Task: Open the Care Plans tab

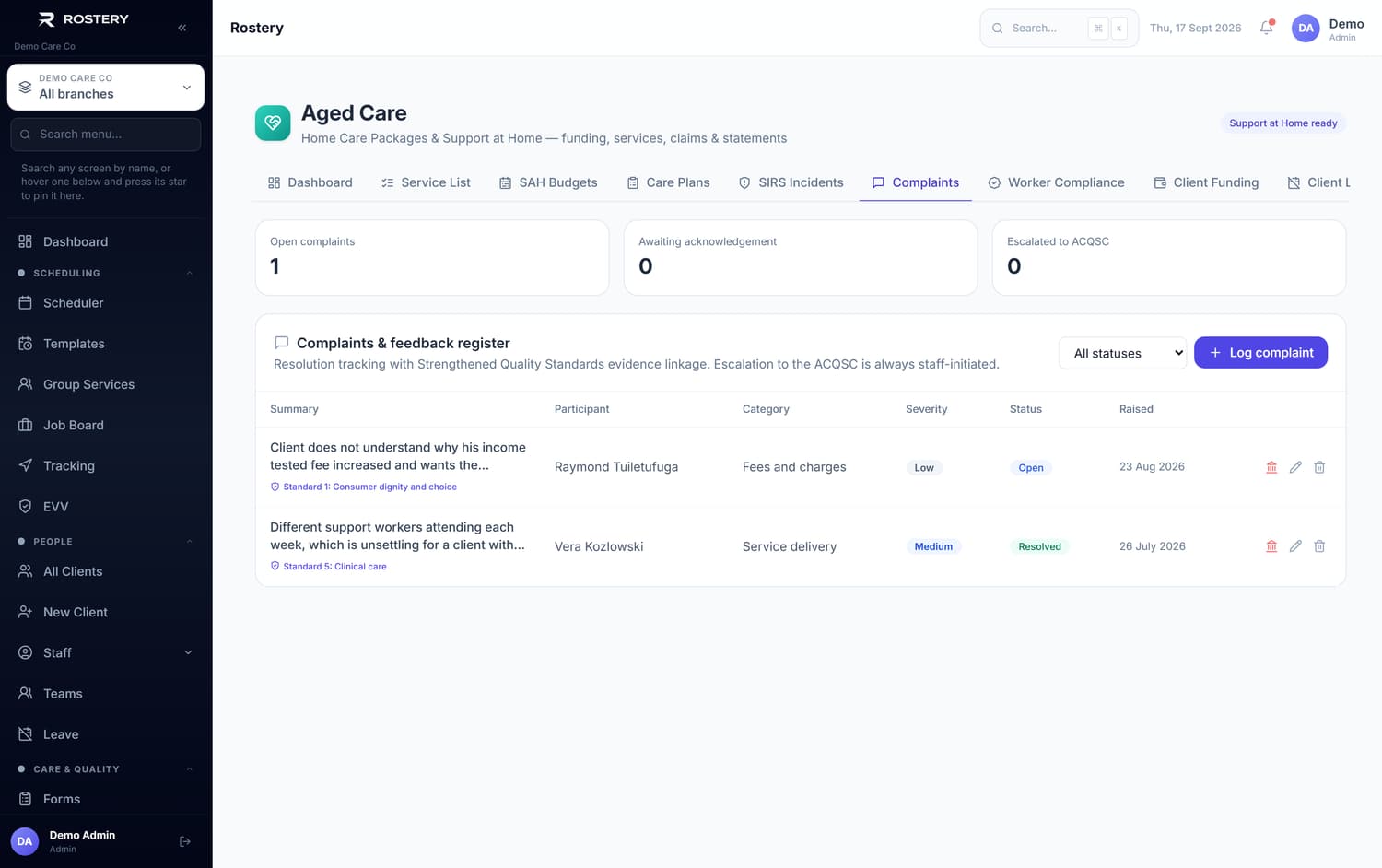Action: (x=668, y=182)
